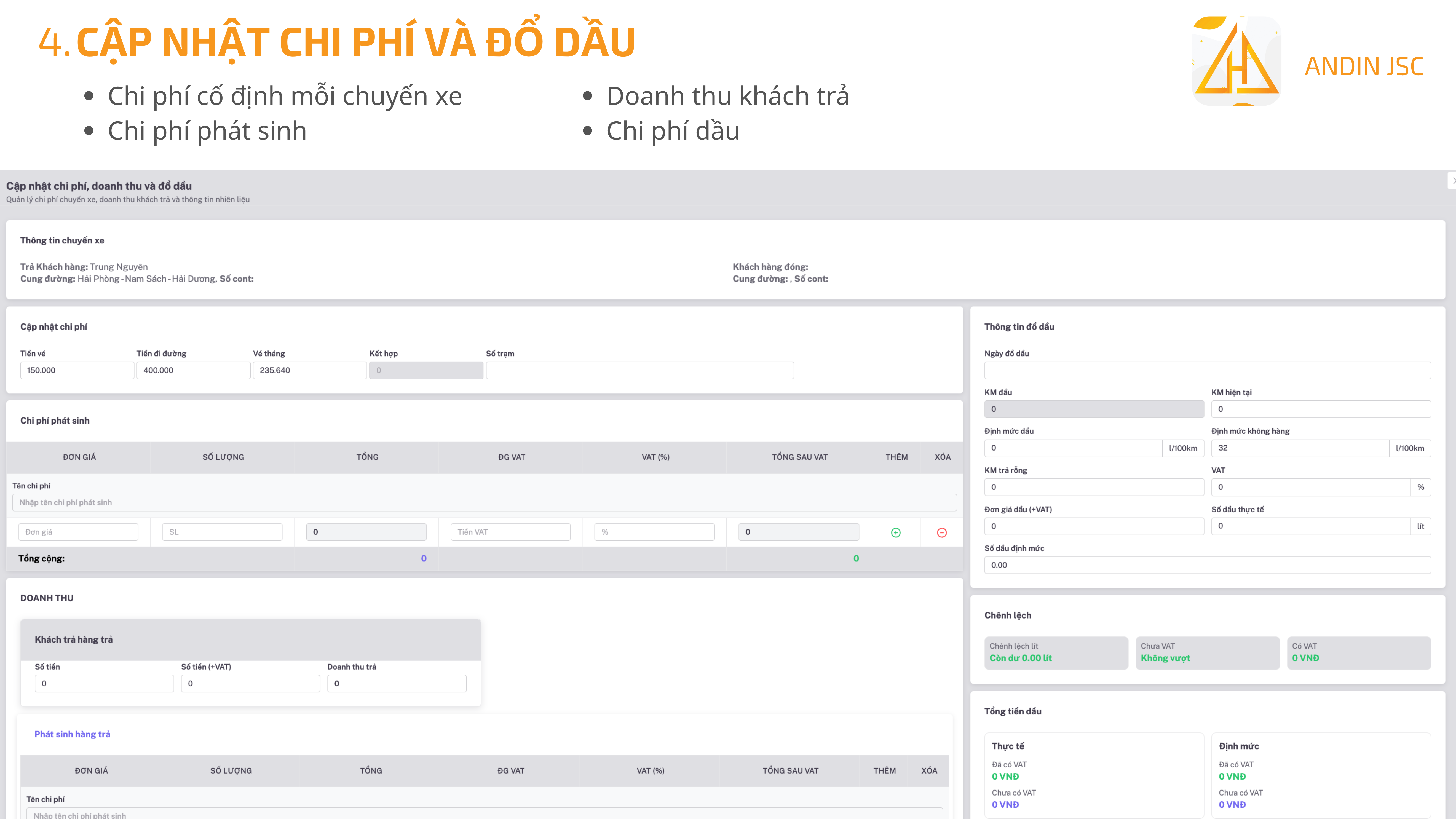Edit the Định mức không hàng field showing 32
The image size is (1456, 819).
pos(1300,448)
